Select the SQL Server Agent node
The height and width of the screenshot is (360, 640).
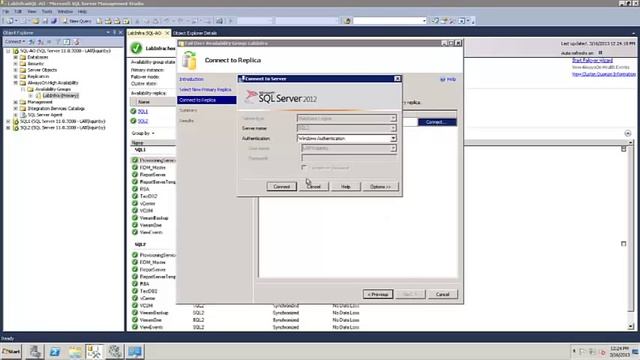(x=44, y=115)
